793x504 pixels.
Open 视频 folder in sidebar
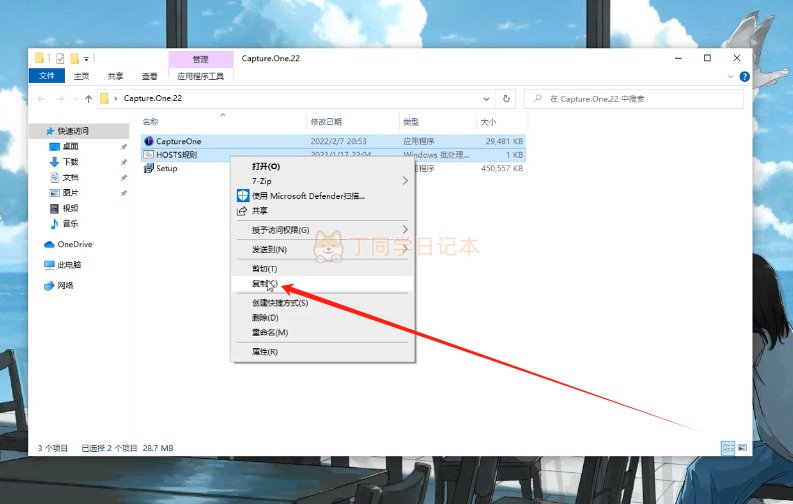point(70,208)
